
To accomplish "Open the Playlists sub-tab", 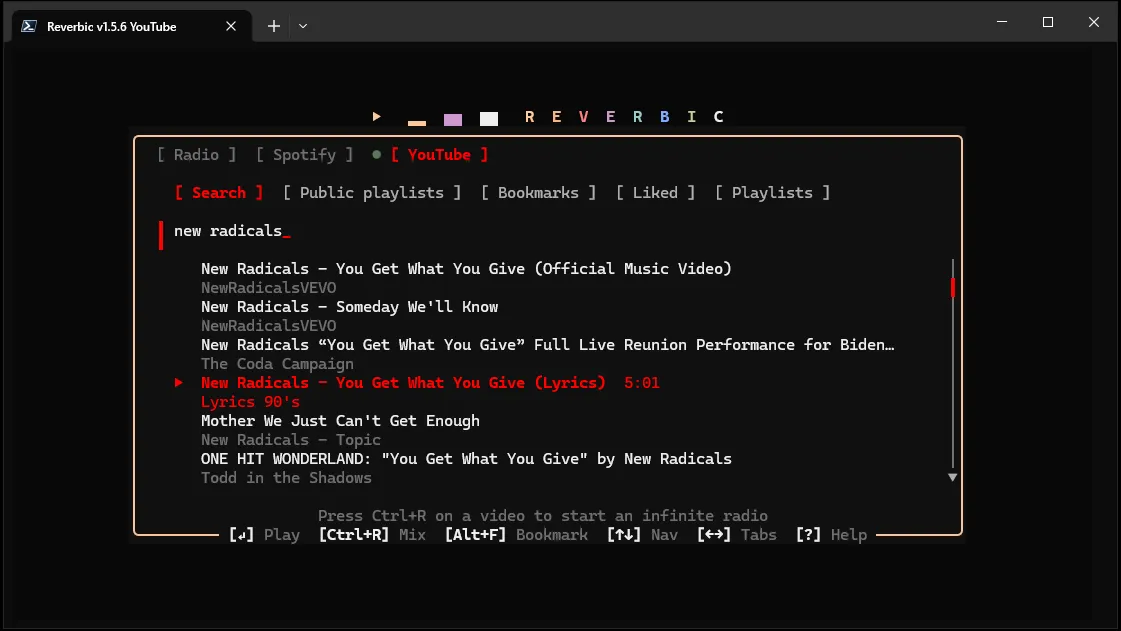I will (x=772, y=192).
